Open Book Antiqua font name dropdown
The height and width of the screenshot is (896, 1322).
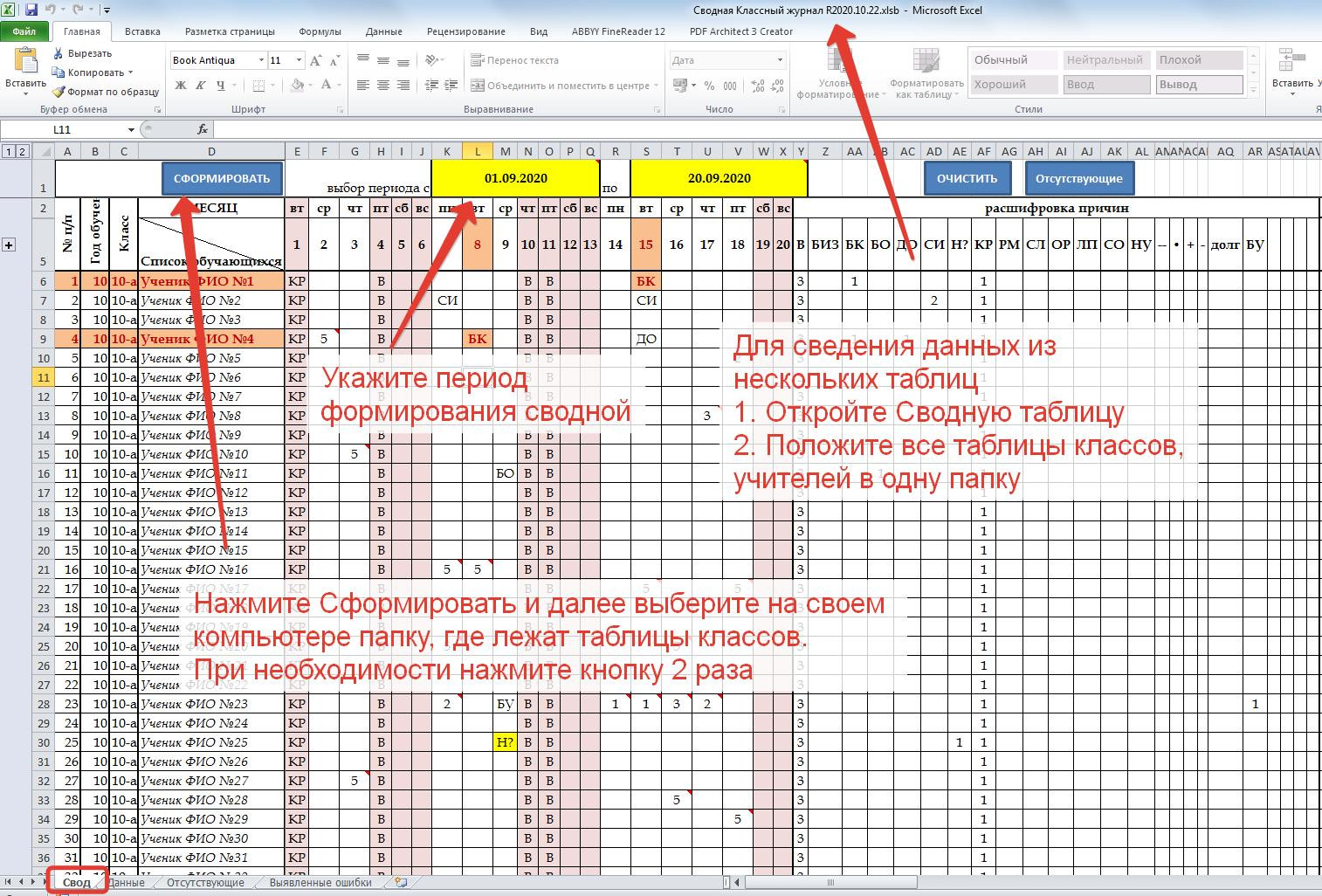click(x=261, y=60)
